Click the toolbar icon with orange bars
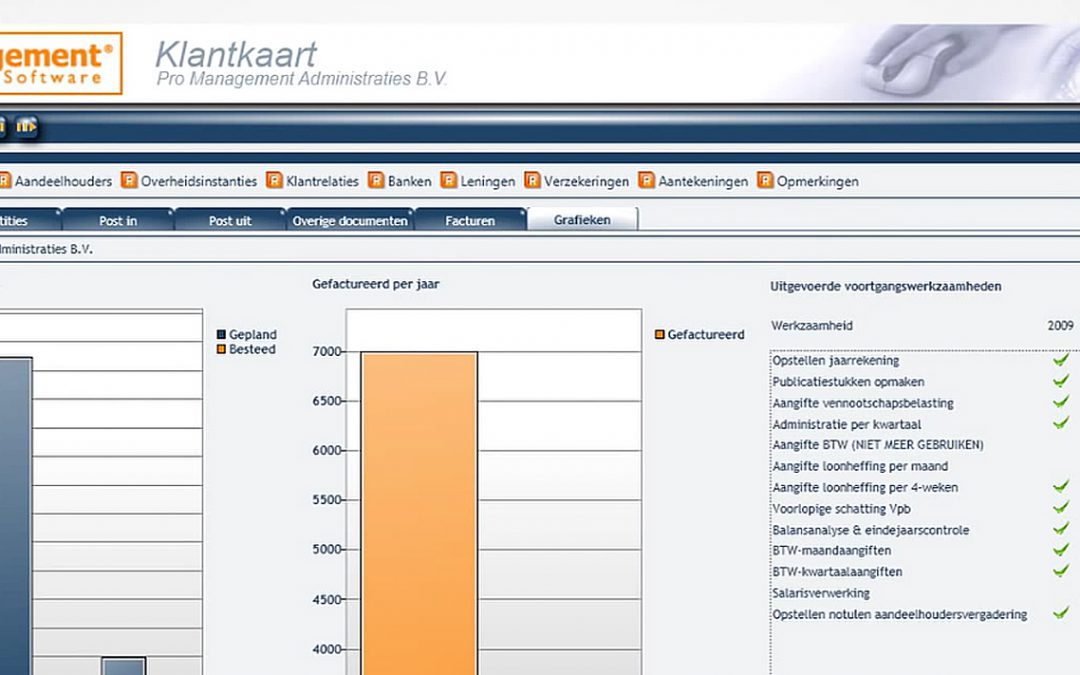 click(x=26, y=126)
